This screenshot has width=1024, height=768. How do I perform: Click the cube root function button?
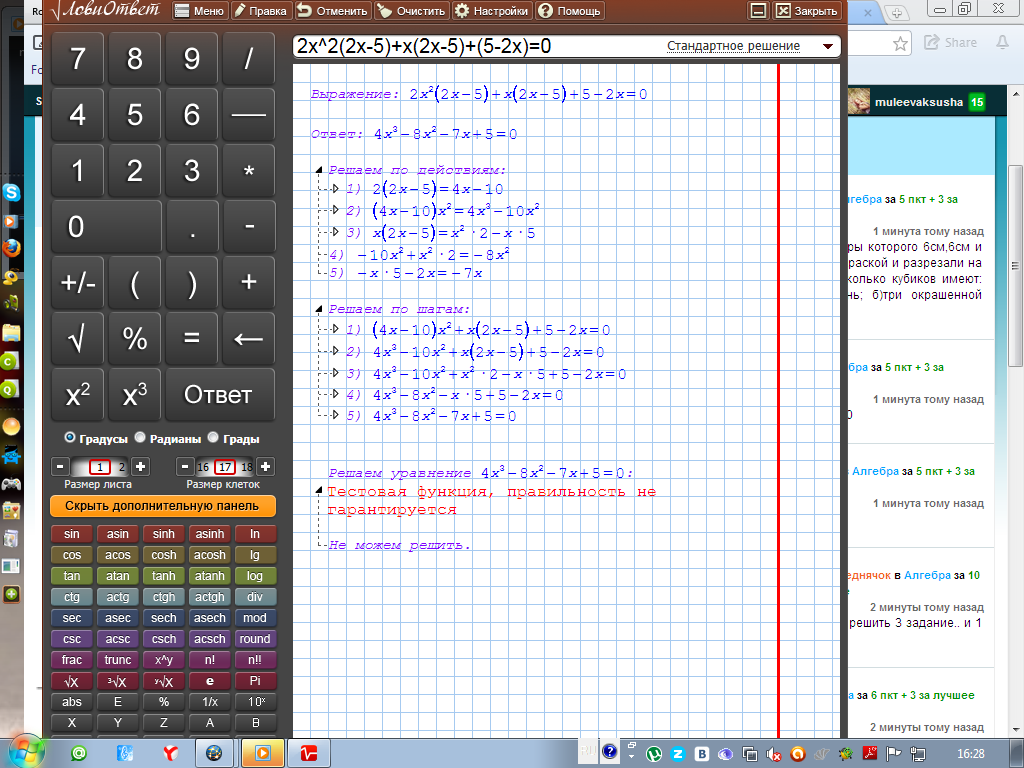(x=118, y=680)
